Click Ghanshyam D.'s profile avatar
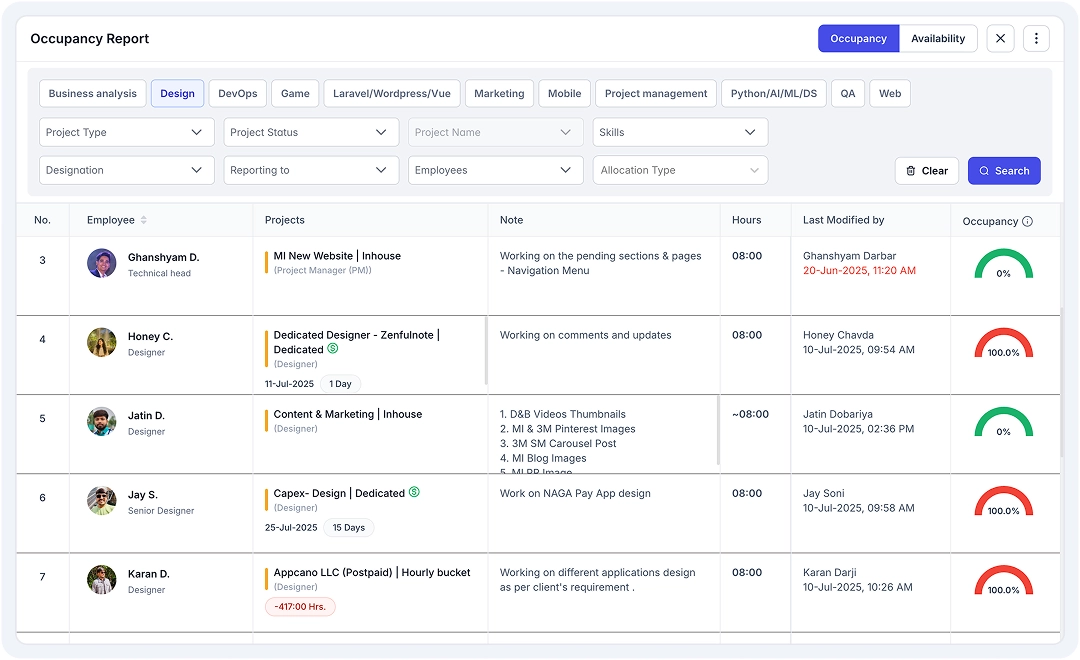Viewport: 1080px width, 660px height. pos(101,264)
